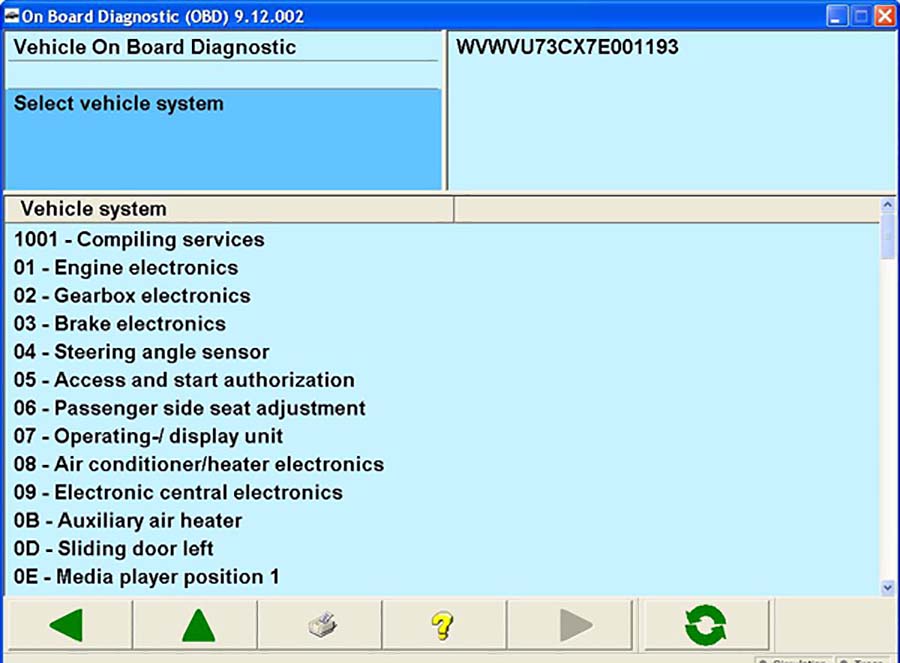Pick 08 - Air conditioner/heater electronics
This screenshot has height=663, width=900.
[199, 464]
